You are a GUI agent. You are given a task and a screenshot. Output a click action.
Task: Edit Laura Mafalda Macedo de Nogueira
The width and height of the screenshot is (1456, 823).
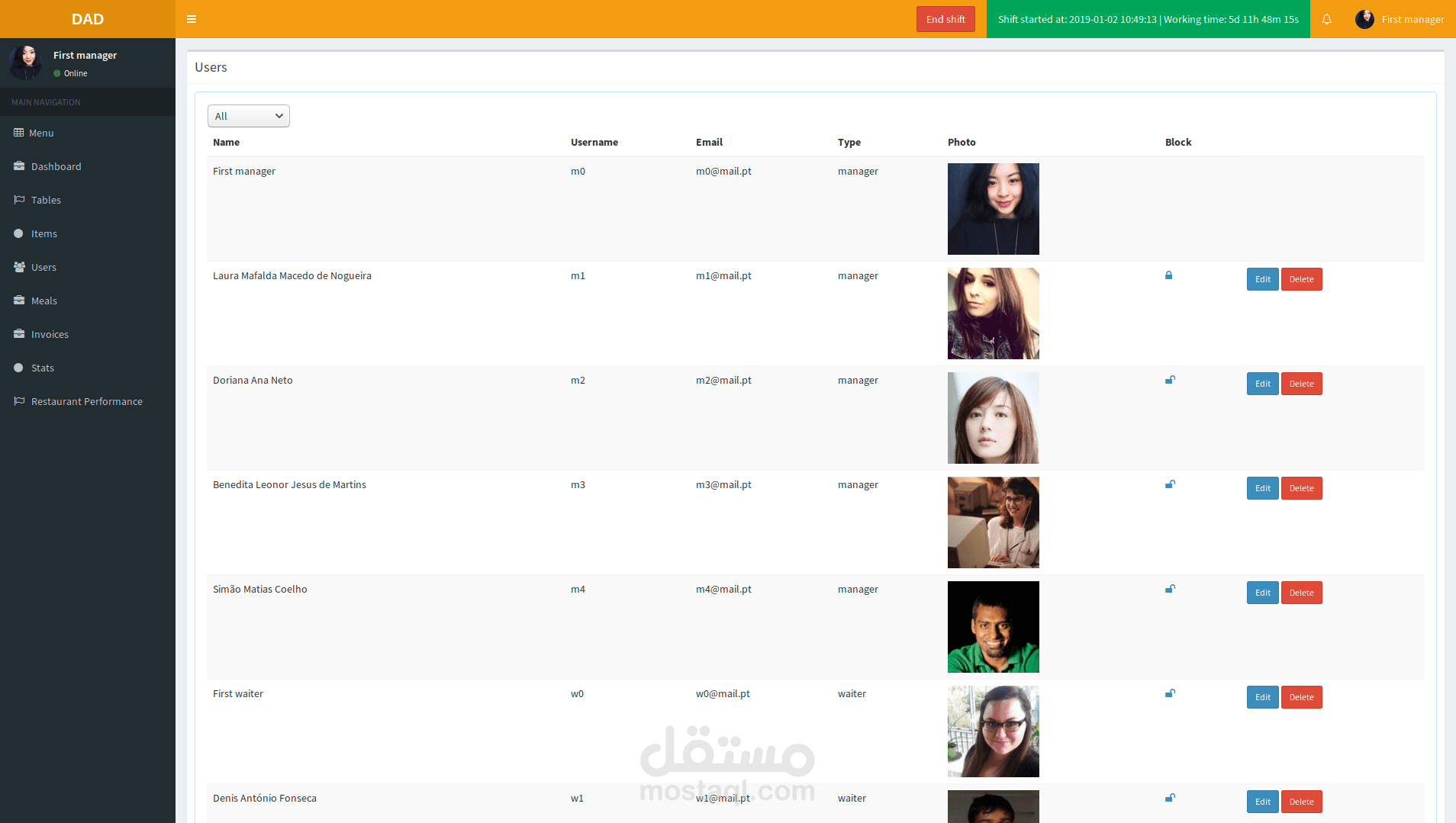1262,279
